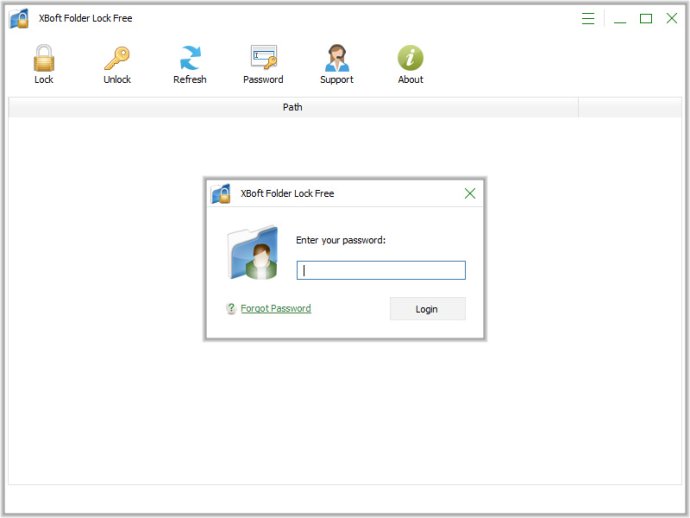Close the main XBoft Folder Lock window
Screen dimensions: 690x518
[672, 18]
